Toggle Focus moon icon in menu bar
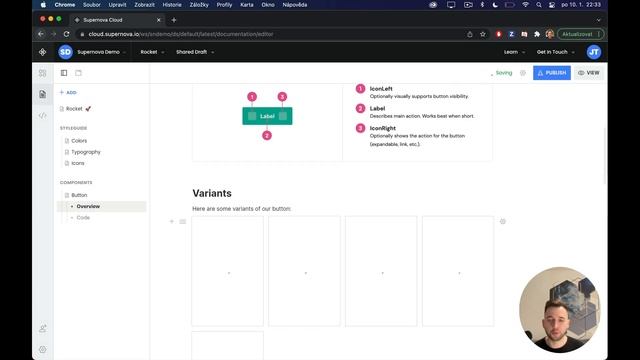640x360 pixels. click(495, 5)
